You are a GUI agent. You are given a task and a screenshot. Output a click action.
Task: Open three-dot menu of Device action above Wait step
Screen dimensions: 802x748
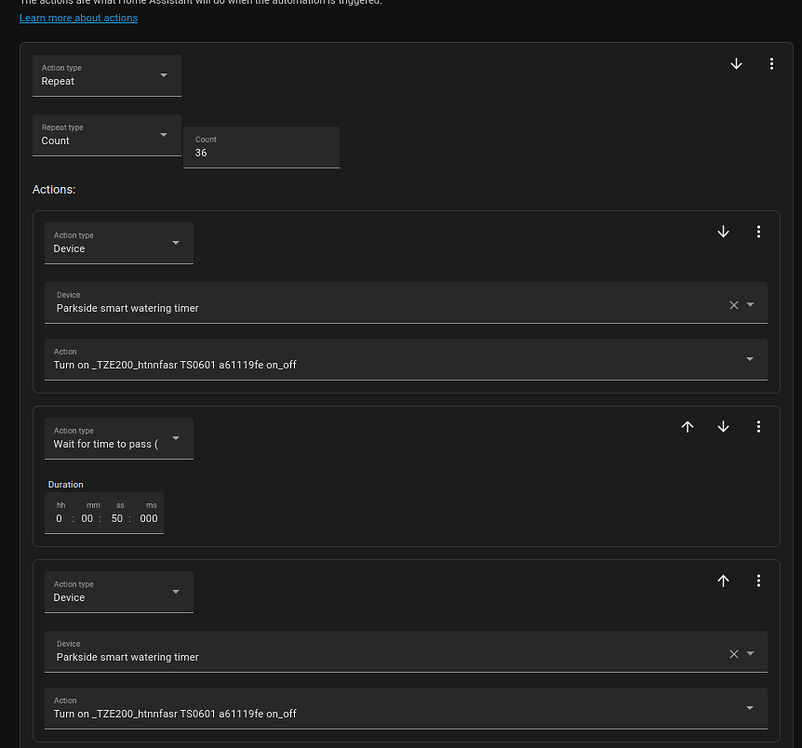click(x=759, y=232)
